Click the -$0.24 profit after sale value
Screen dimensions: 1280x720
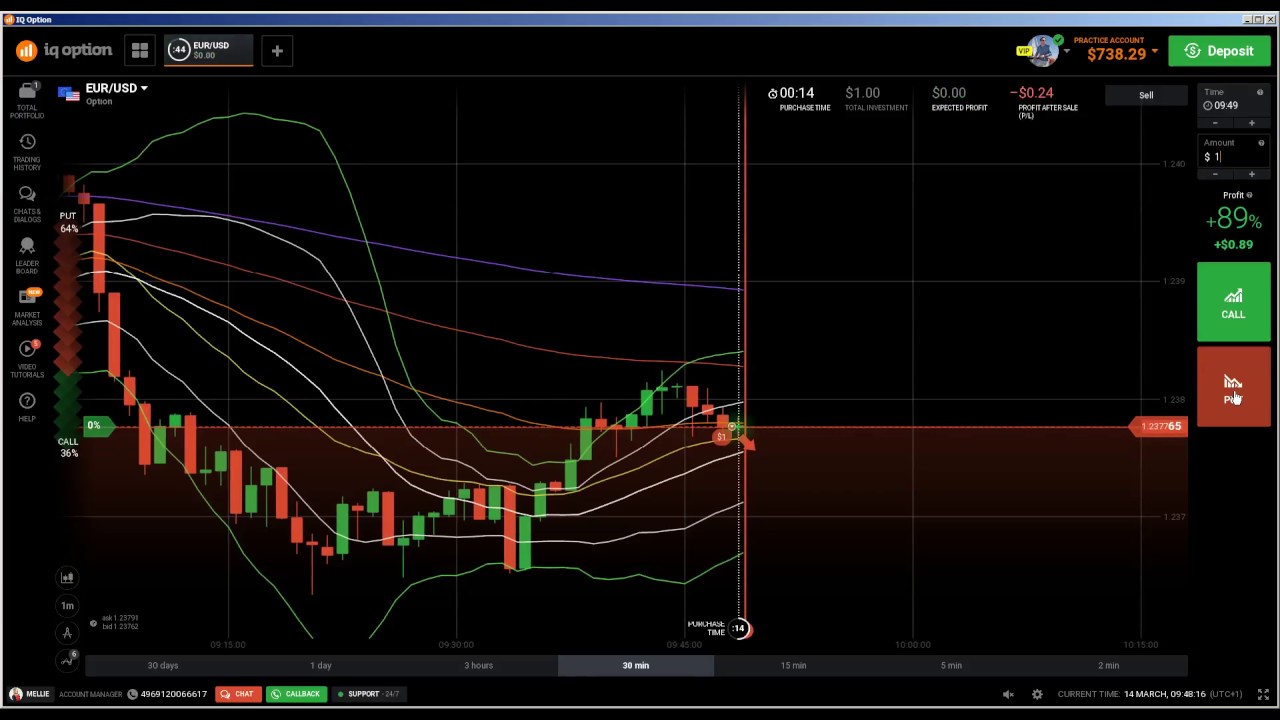1032,93
